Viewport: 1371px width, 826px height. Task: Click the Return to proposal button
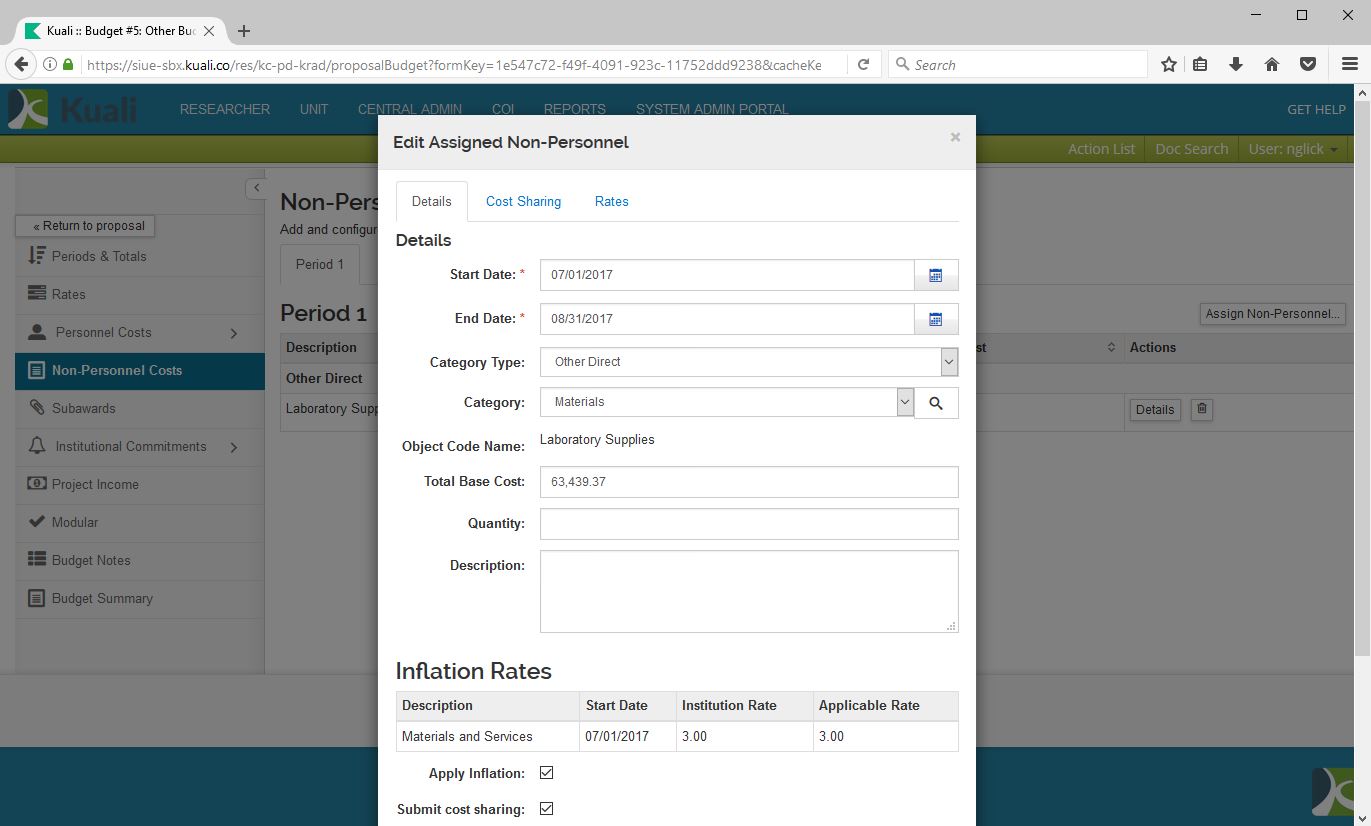85,226
